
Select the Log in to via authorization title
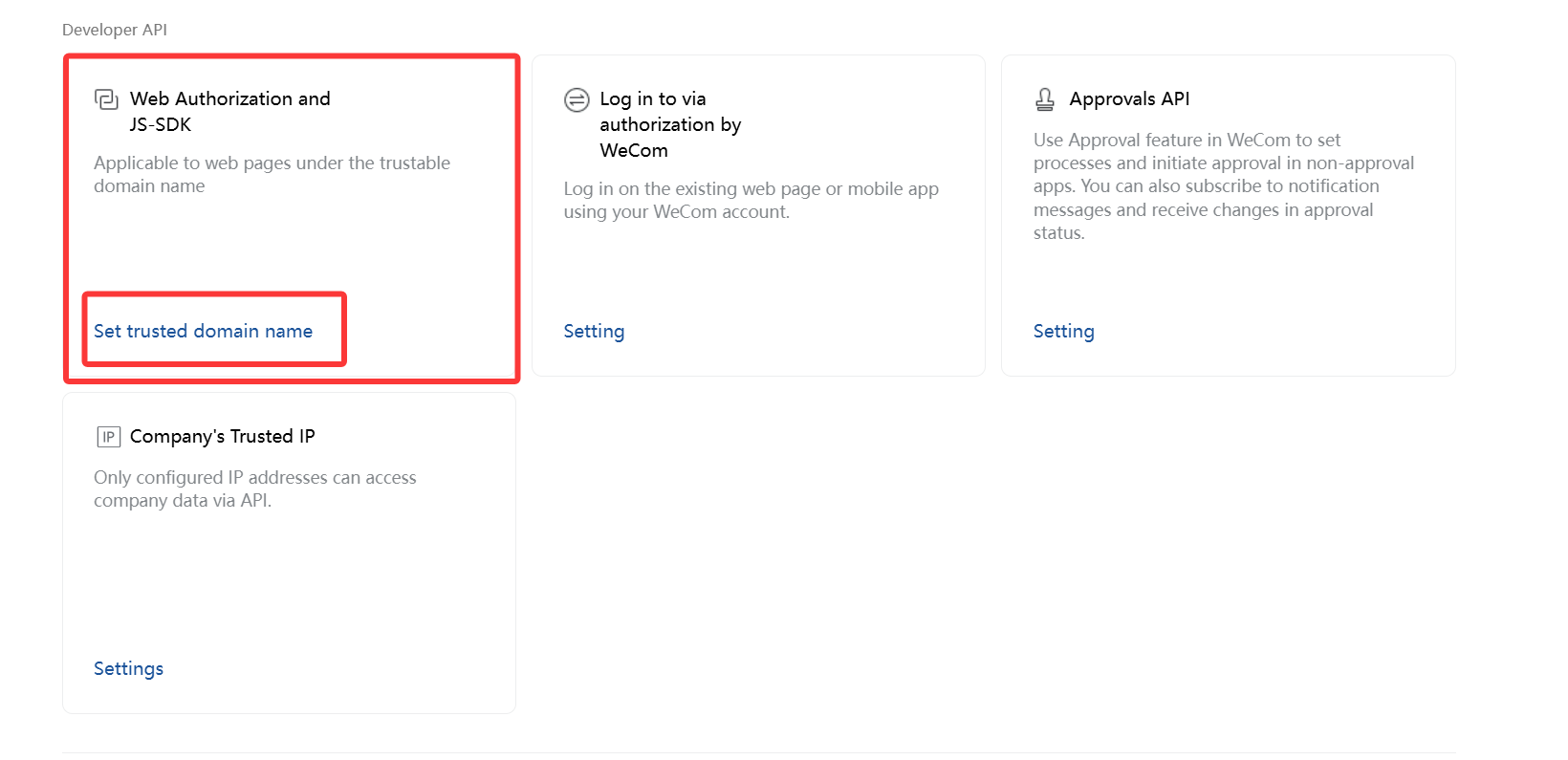[670, 124]
